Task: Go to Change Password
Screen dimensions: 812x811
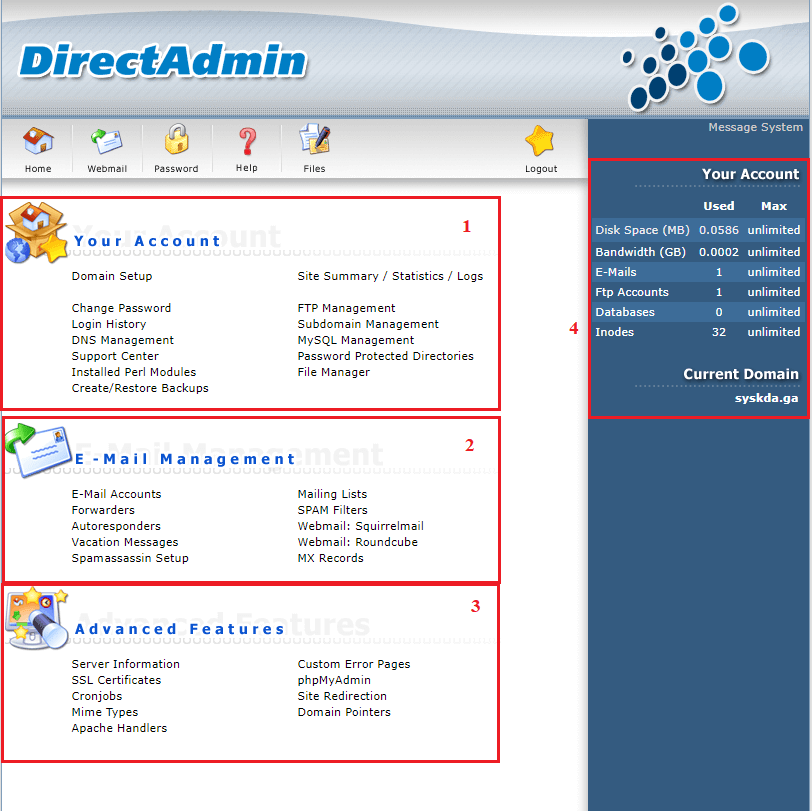Action: point(121,308)
